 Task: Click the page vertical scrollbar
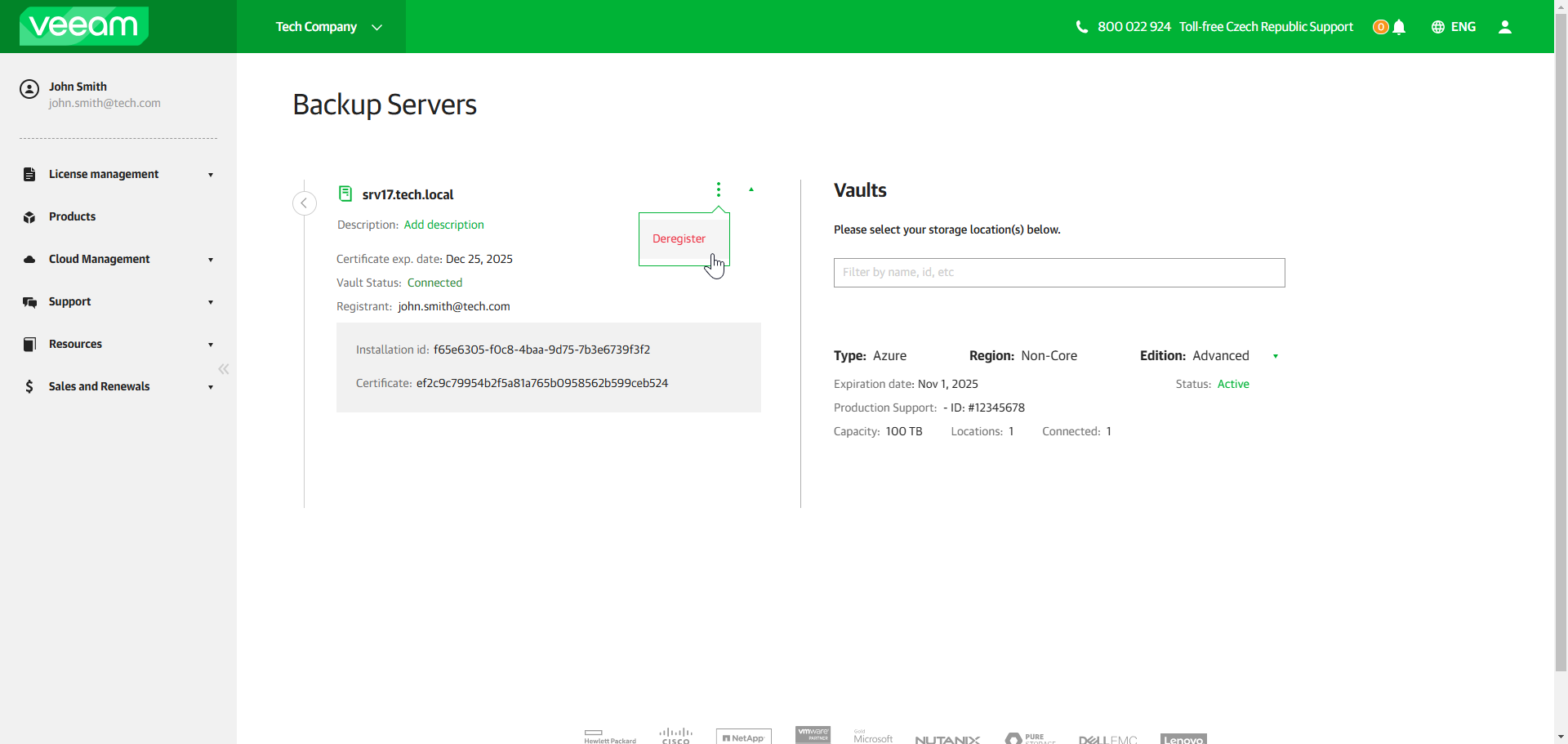[x=1561, y=343]
